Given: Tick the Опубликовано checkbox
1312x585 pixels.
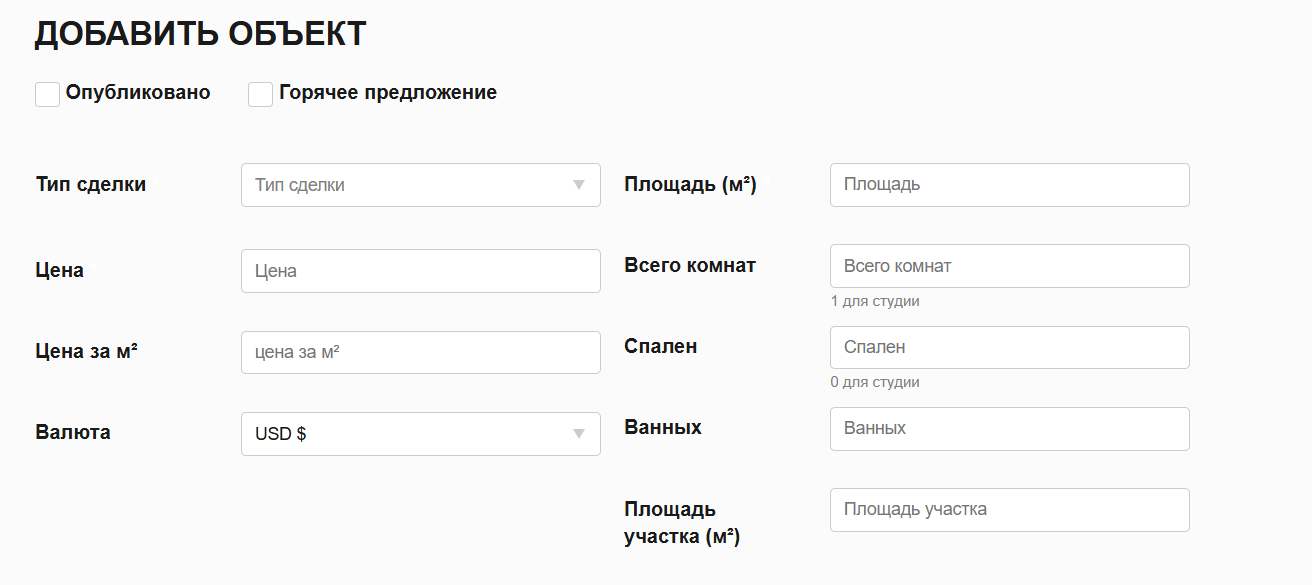Looking at the screenshot, I should pos(47,94).
